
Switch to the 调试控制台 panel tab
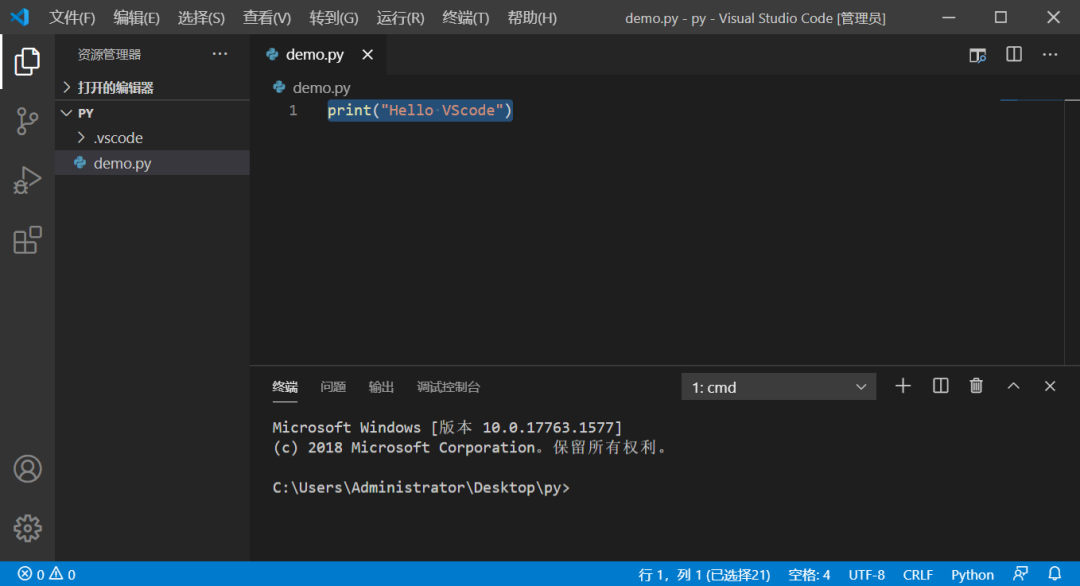pyautogui.click(x=448, y=387)
